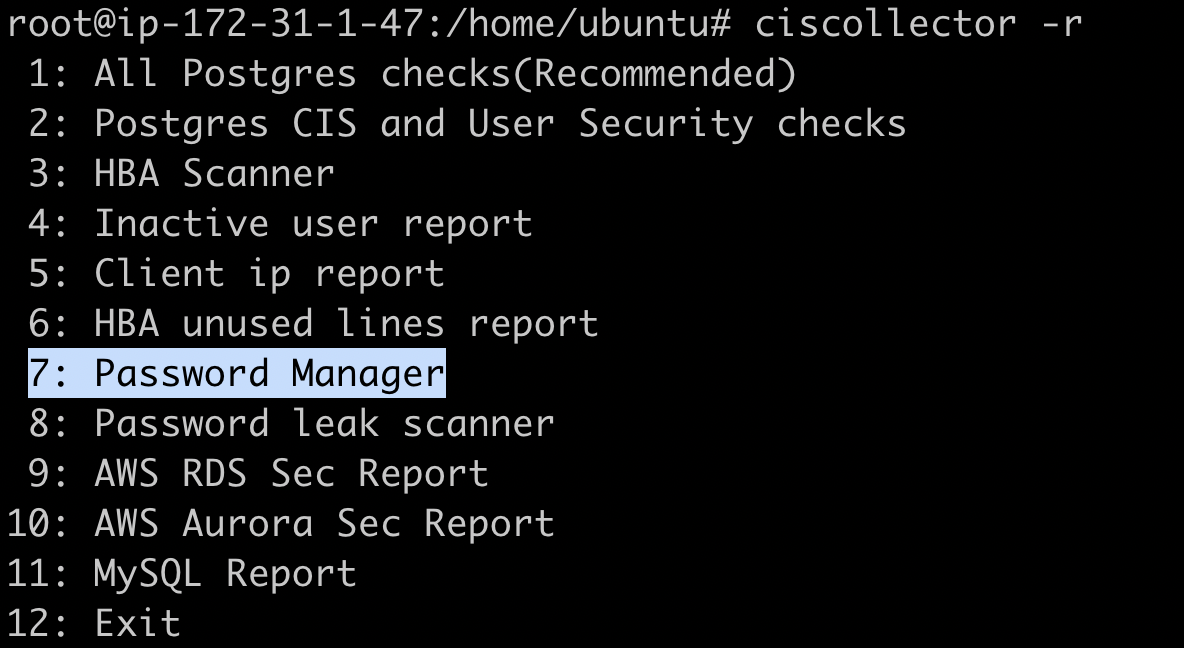Click the highlighted 'Password Manager' option
Viewport: 1184px width, 648px height.
(x=269, y=373)
